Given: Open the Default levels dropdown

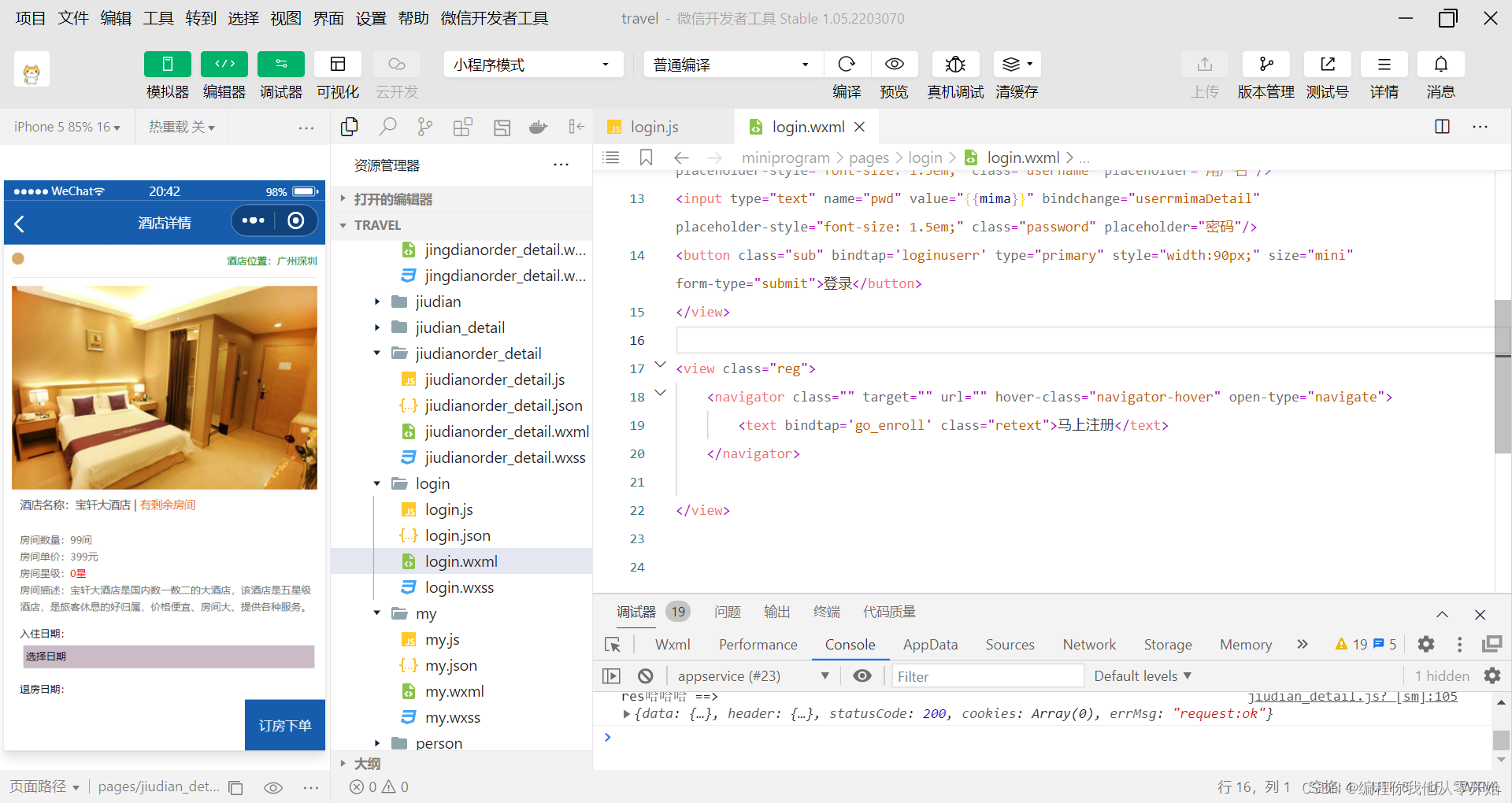Looking at the screenshot, I should pos(1143,676).
